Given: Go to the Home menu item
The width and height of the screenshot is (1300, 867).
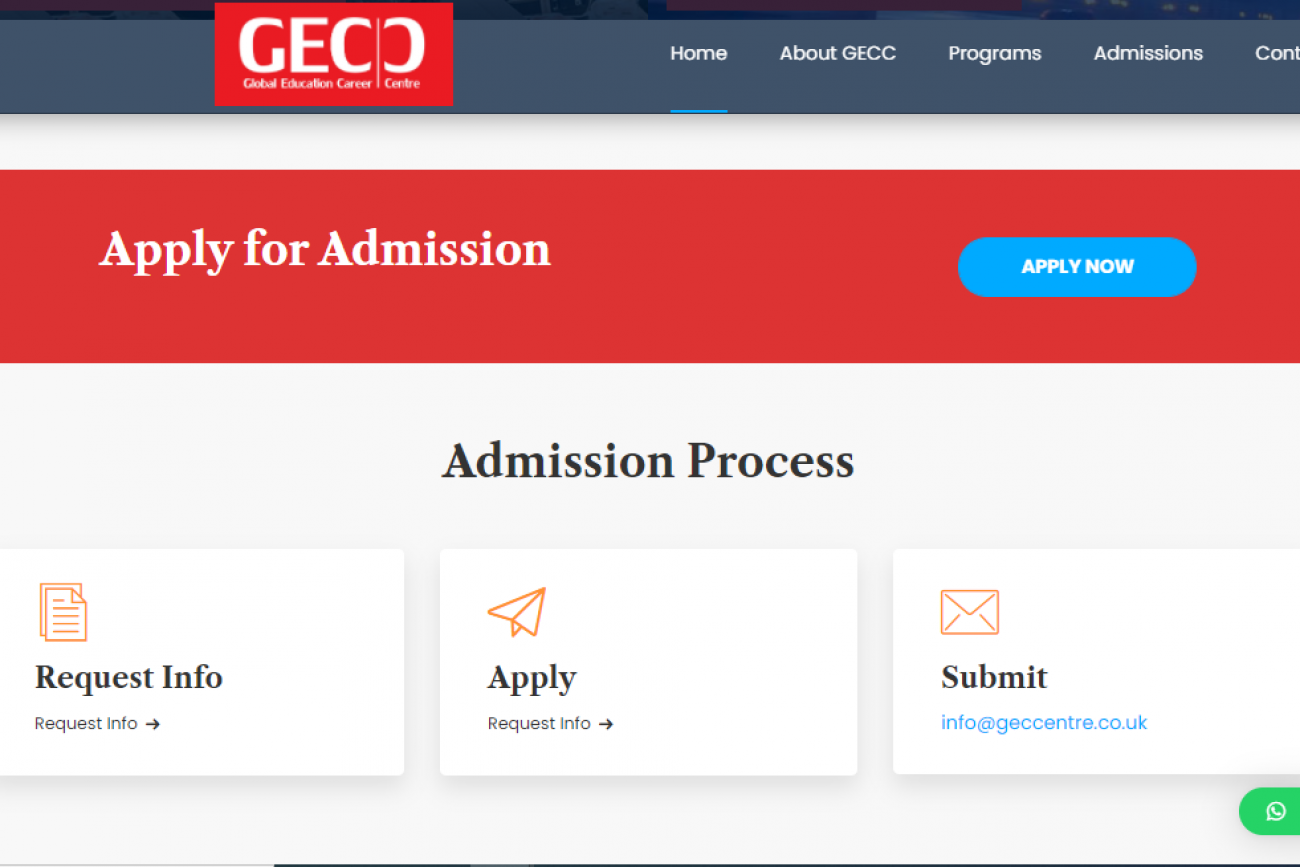Looking at the screenshot, I should tap(698, 54).
